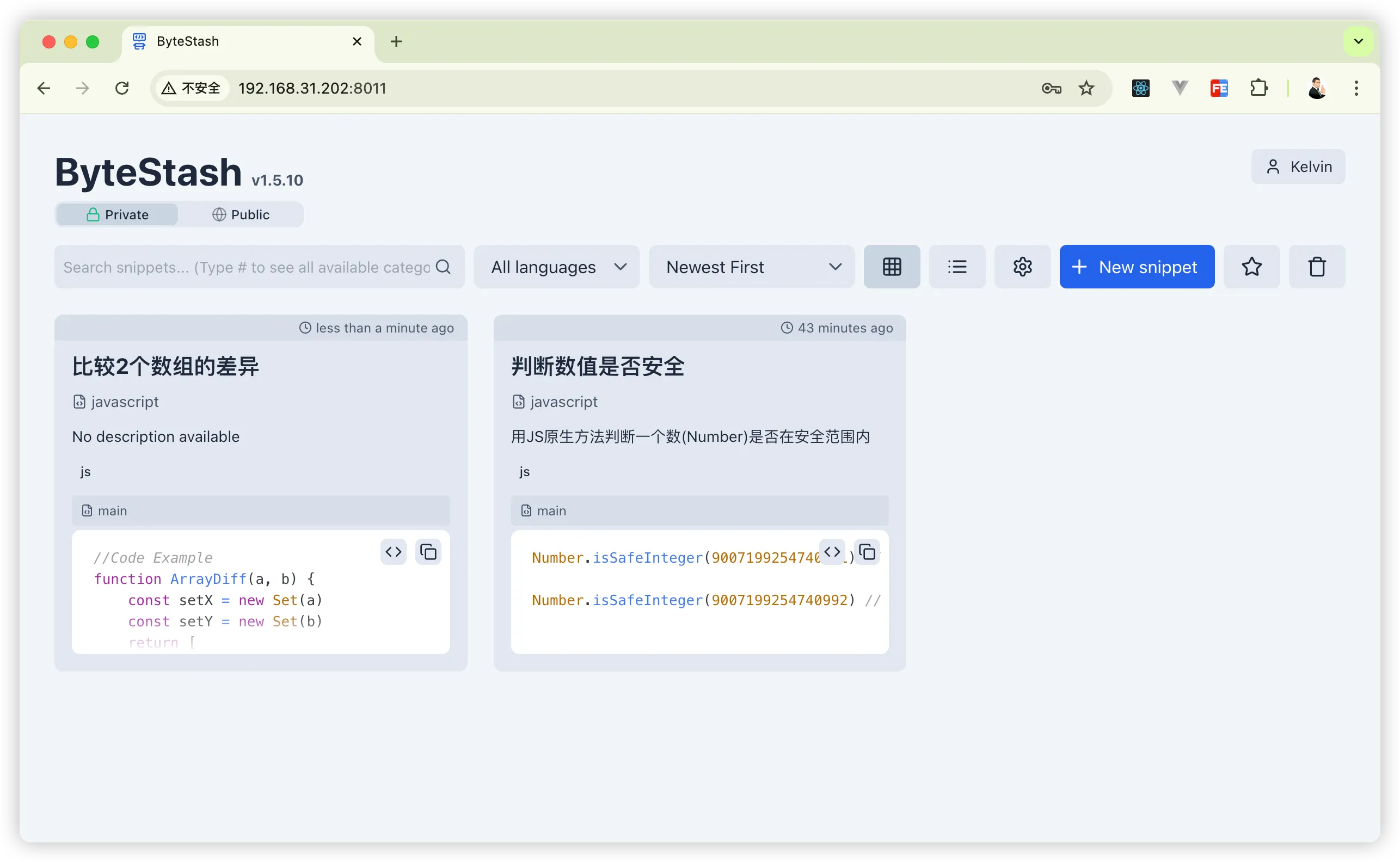Screen dimensions: 1400x862
Task: Click 'less than a minute ago' timestamp
Action: pyautogui.click(x=384, y=328)
